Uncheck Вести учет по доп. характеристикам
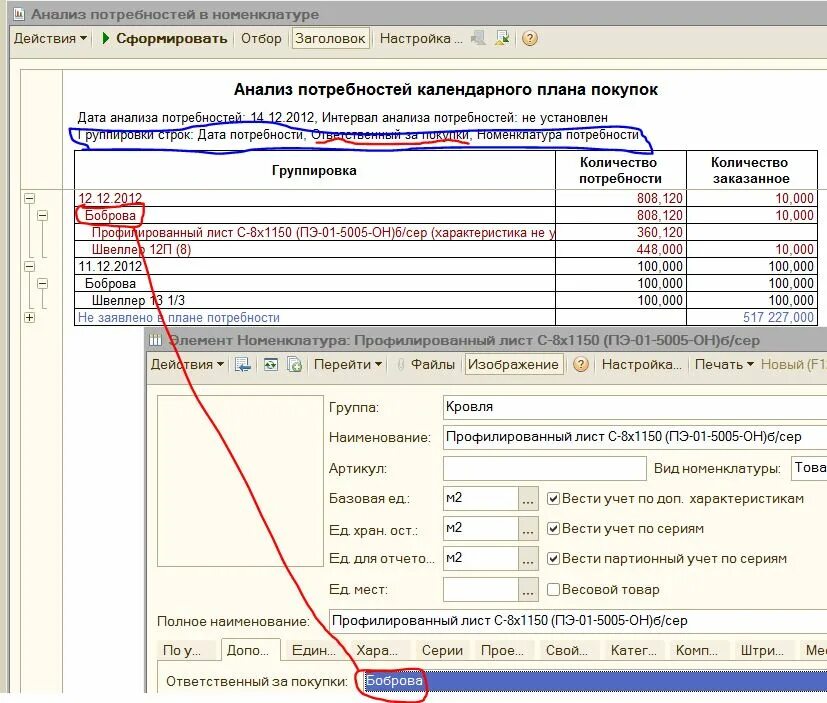The height and width of the screenshot is (703, 827). click(553, 498)
